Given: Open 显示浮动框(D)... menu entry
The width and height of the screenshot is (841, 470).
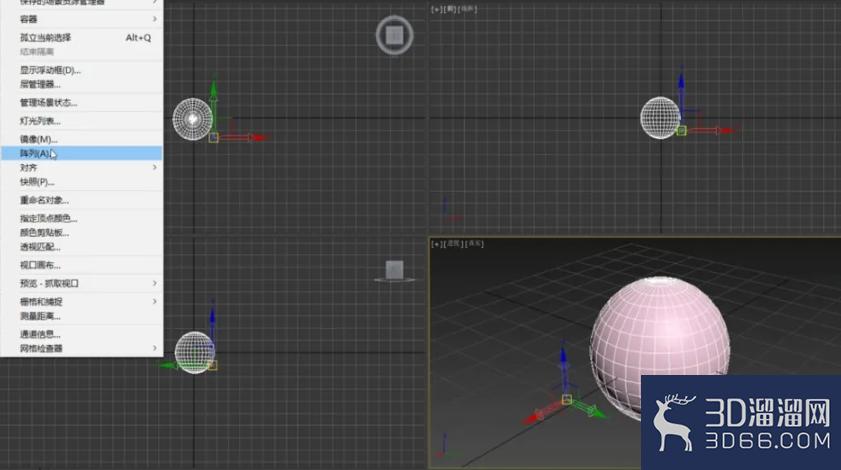Looking at the screenshot, I should tap(82, 70).
